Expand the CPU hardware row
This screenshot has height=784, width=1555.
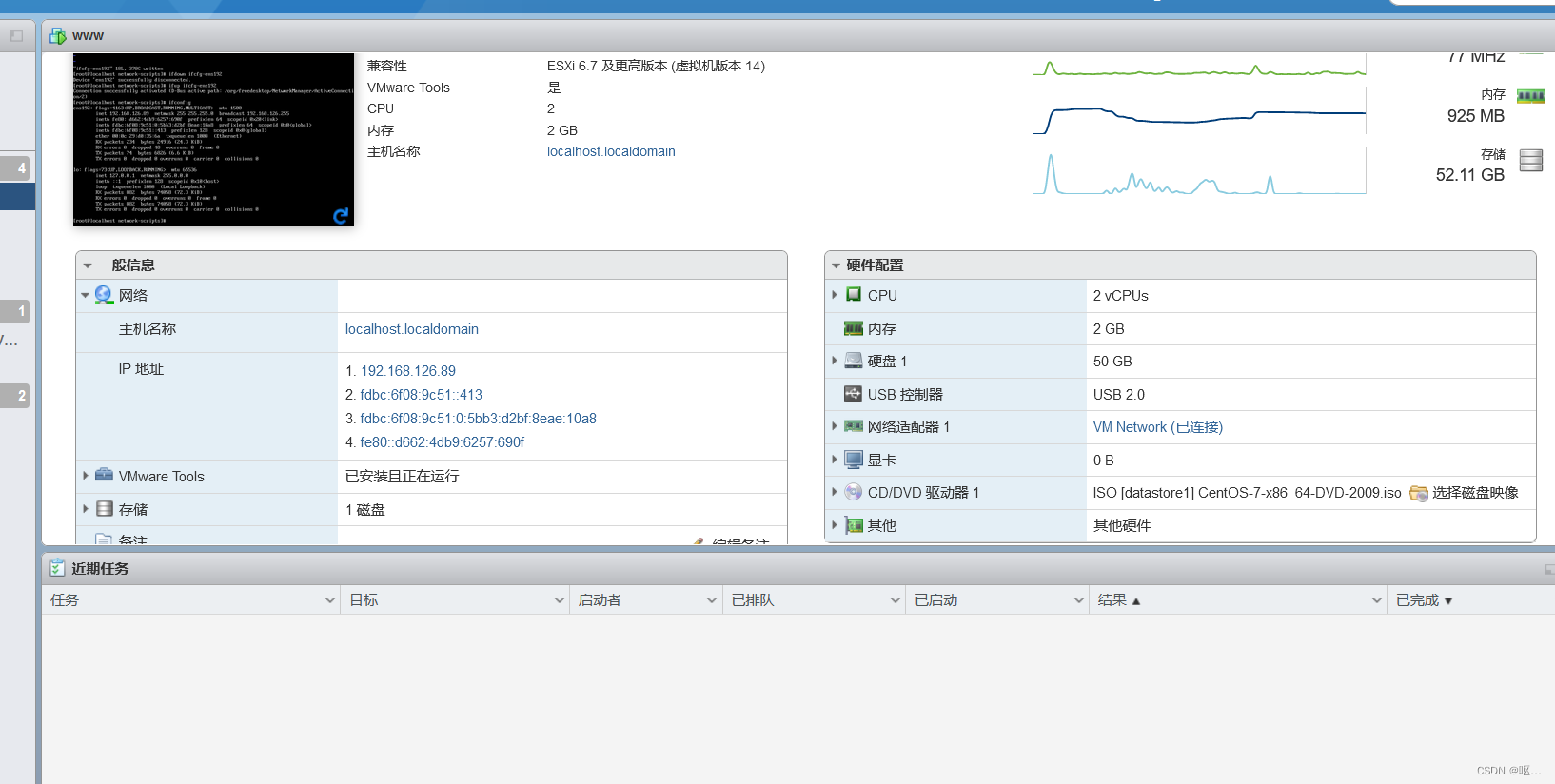835,295
